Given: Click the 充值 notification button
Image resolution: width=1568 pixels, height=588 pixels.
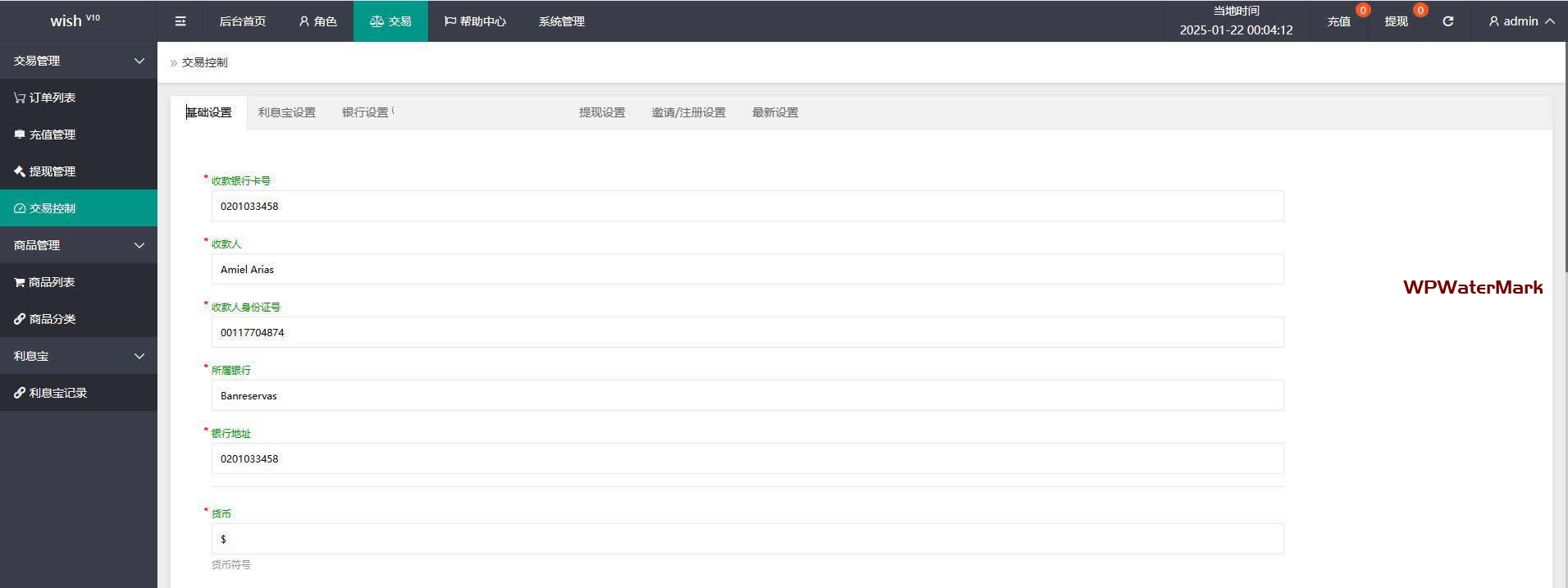Looking at the screenshot, I should 1339,21.
